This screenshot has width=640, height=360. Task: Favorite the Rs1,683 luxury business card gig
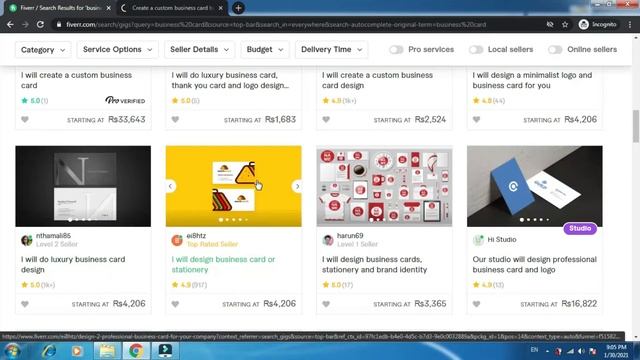pyautogui.click(x=175, y=120)
